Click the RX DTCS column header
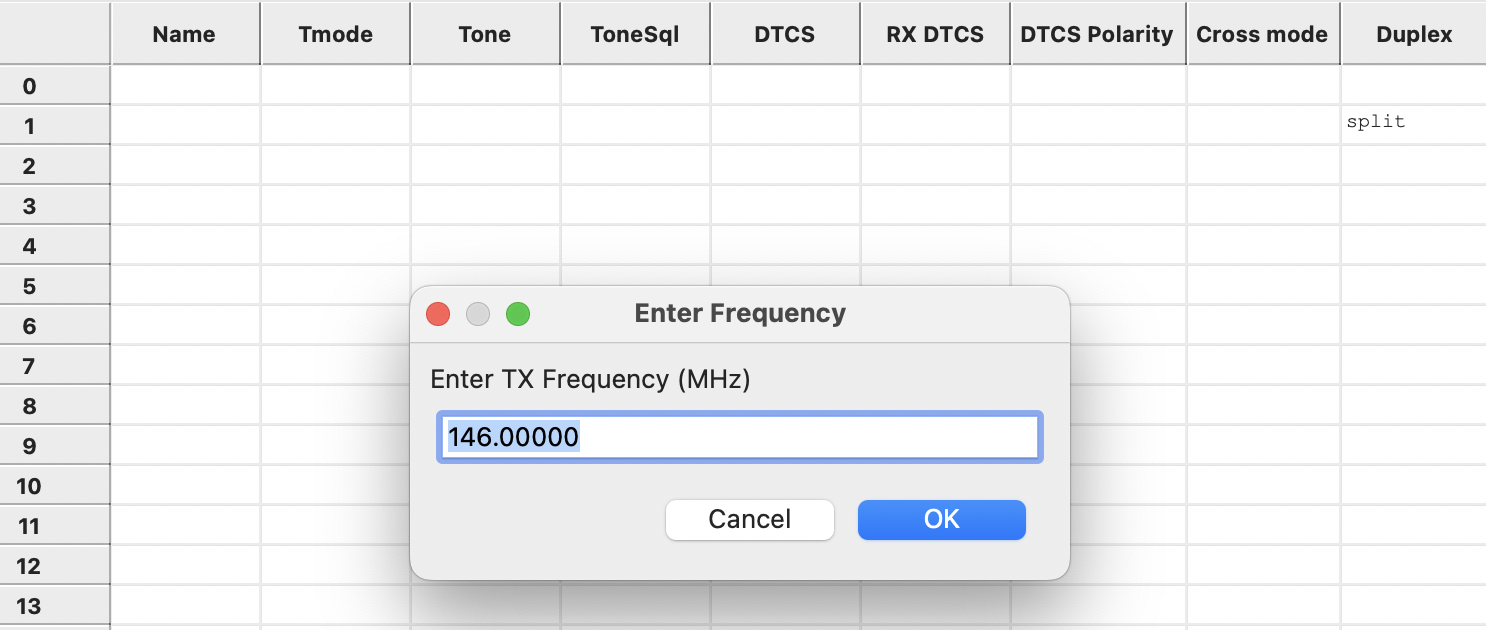Screen dimensions: 1486x630 click(935, 34)
